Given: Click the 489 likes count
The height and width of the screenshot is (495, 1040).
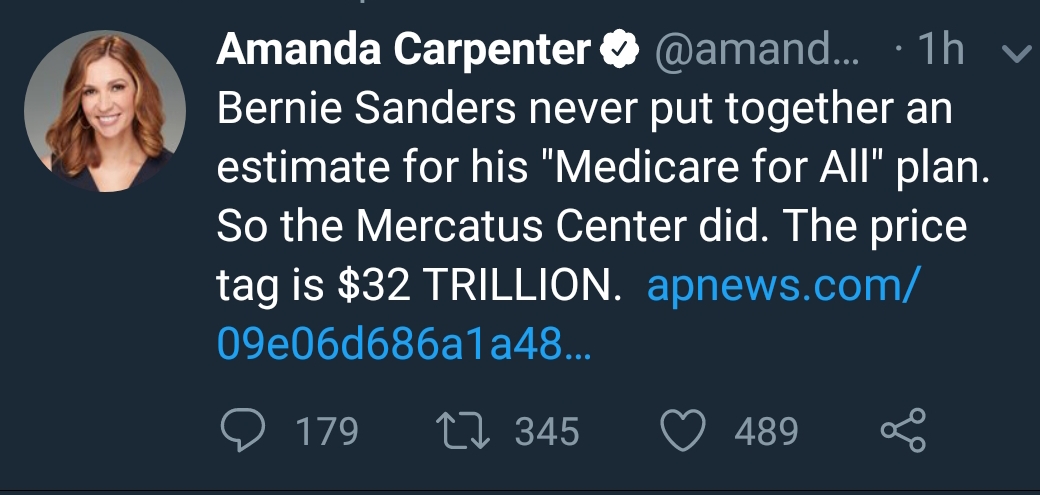Looking at the screenshot, I should [x=766, y=432].
